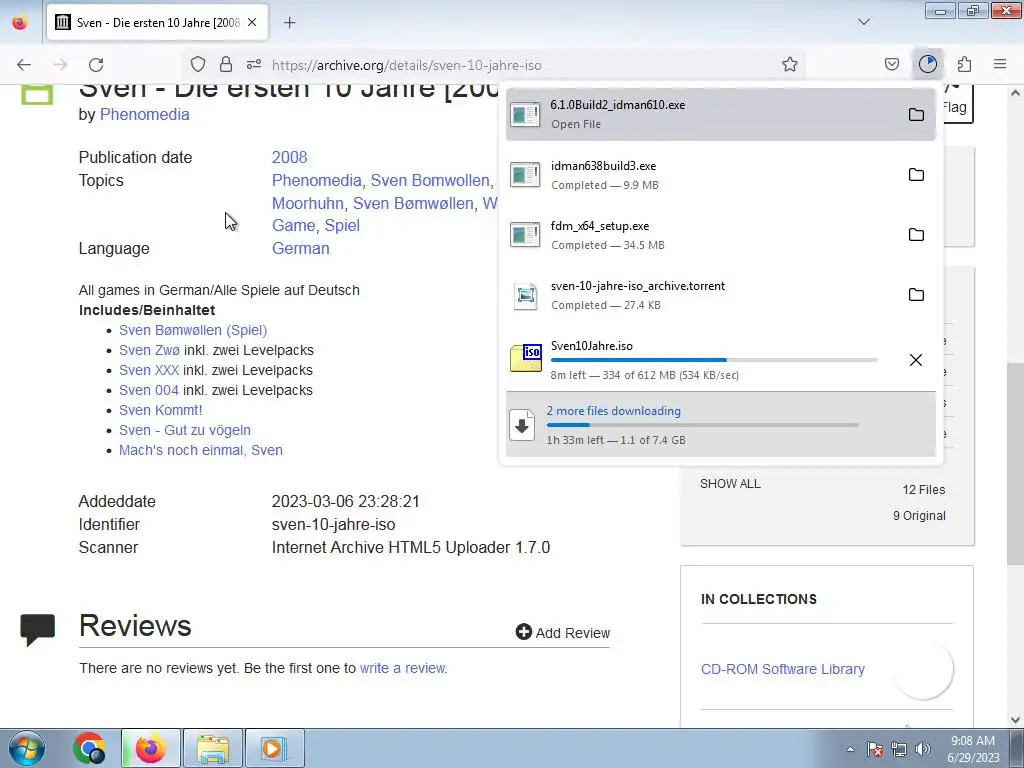1024x768 pixels.
Task: Open site permissions icon in address bar
Action: click(254, 64)
